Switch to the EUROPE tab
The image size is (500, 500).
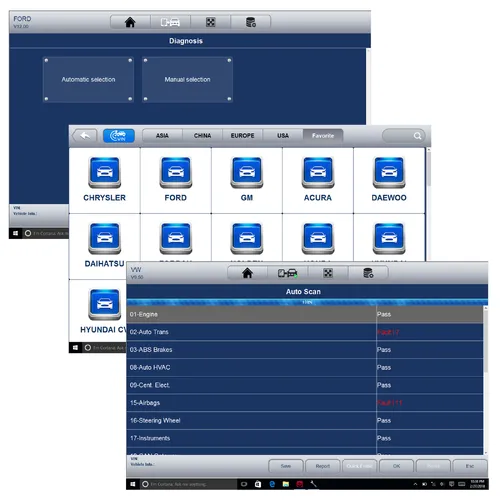coord(242,136)
